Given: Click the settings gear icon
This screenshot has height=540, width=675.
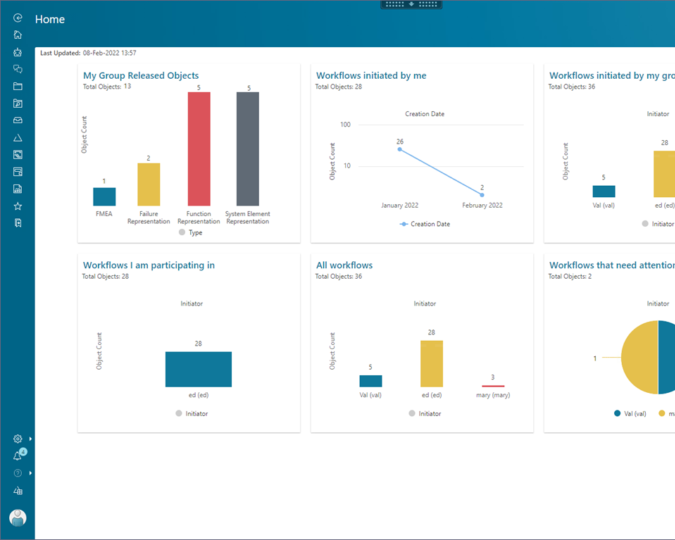Looking at the screenshot, I should pos(17,439).
